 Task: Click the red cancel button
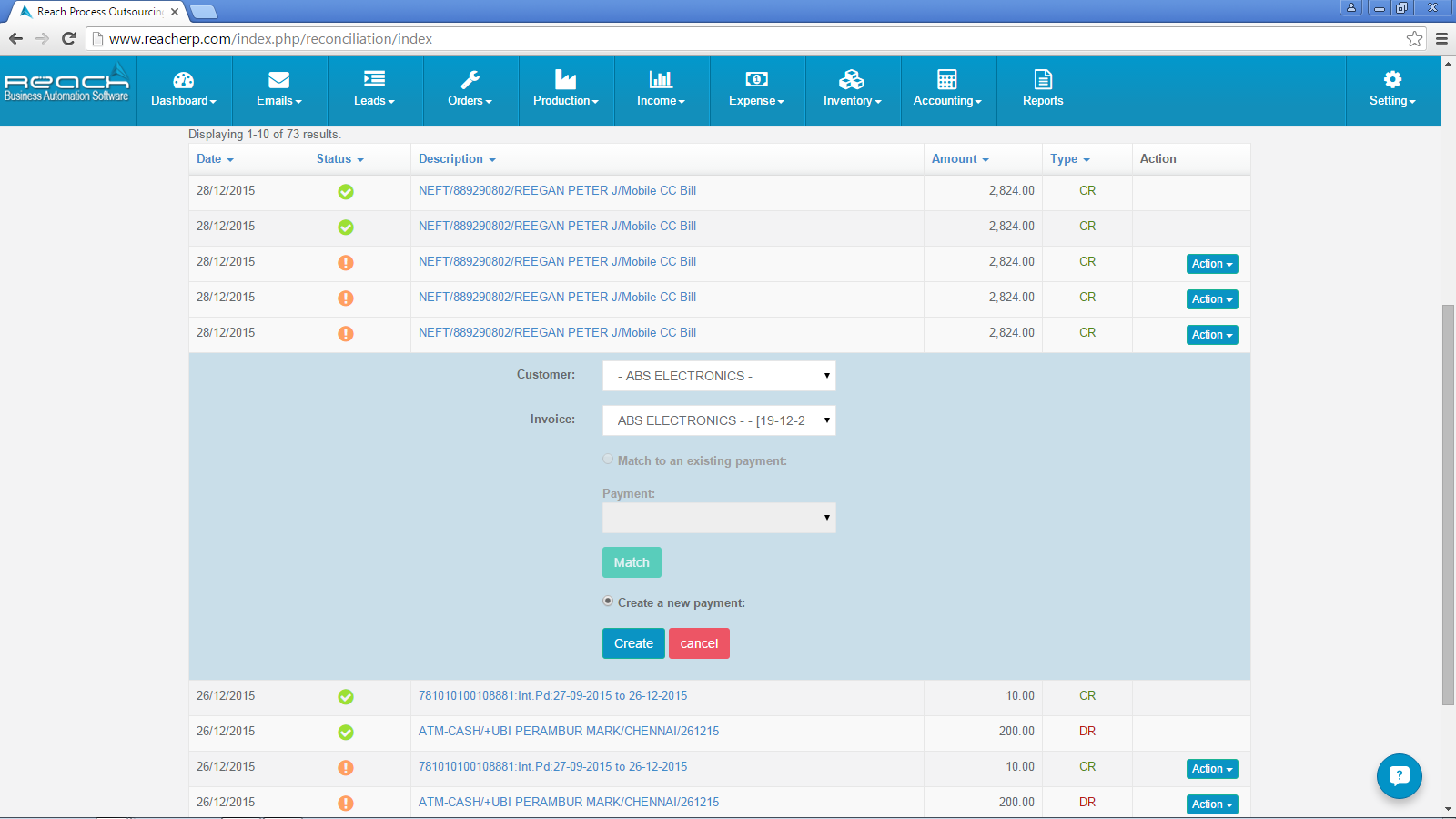point(699,643)
